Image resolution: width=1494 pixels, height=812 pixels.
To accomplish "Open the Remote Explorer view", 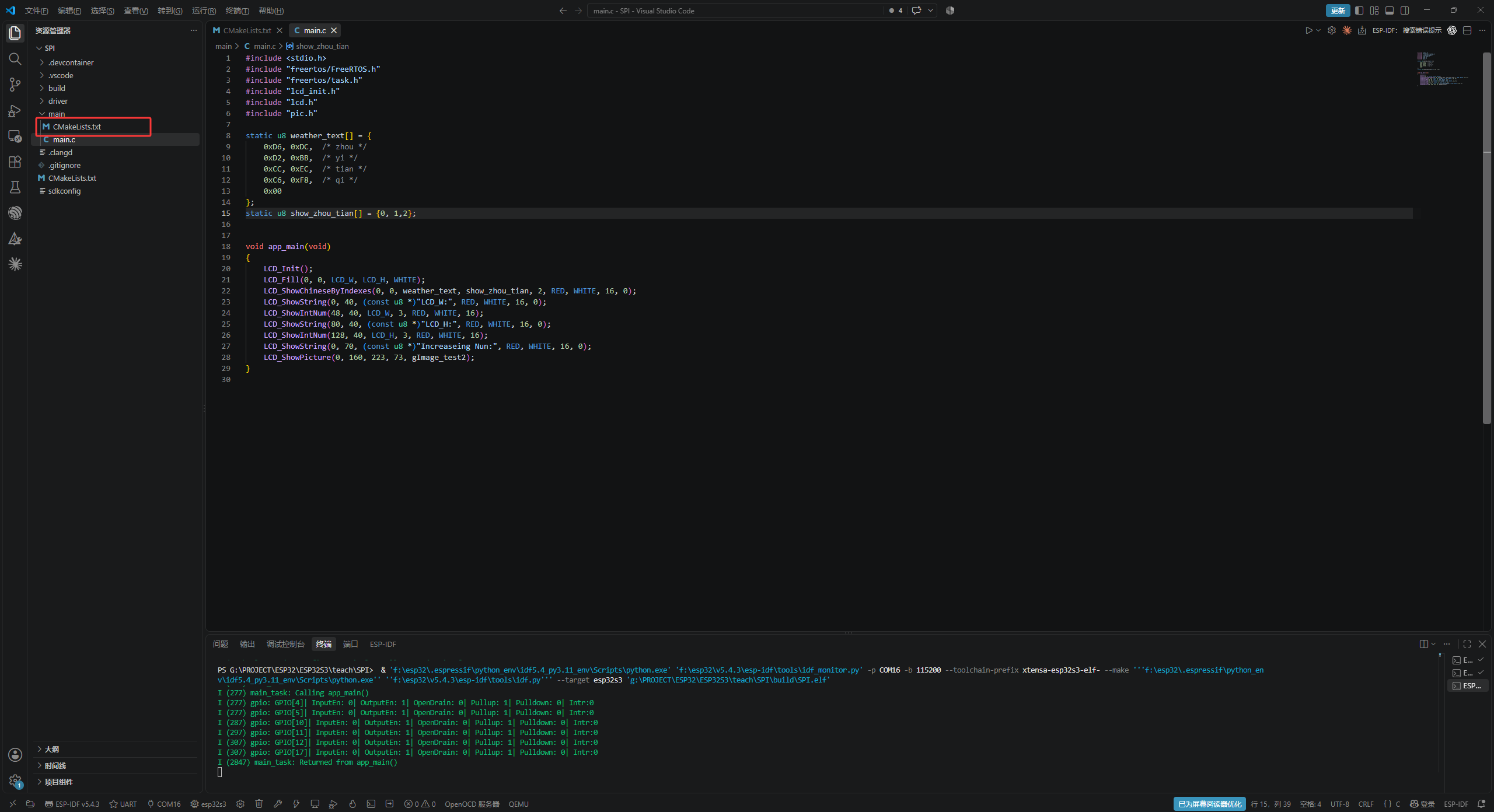I will (x=15, y=136).
